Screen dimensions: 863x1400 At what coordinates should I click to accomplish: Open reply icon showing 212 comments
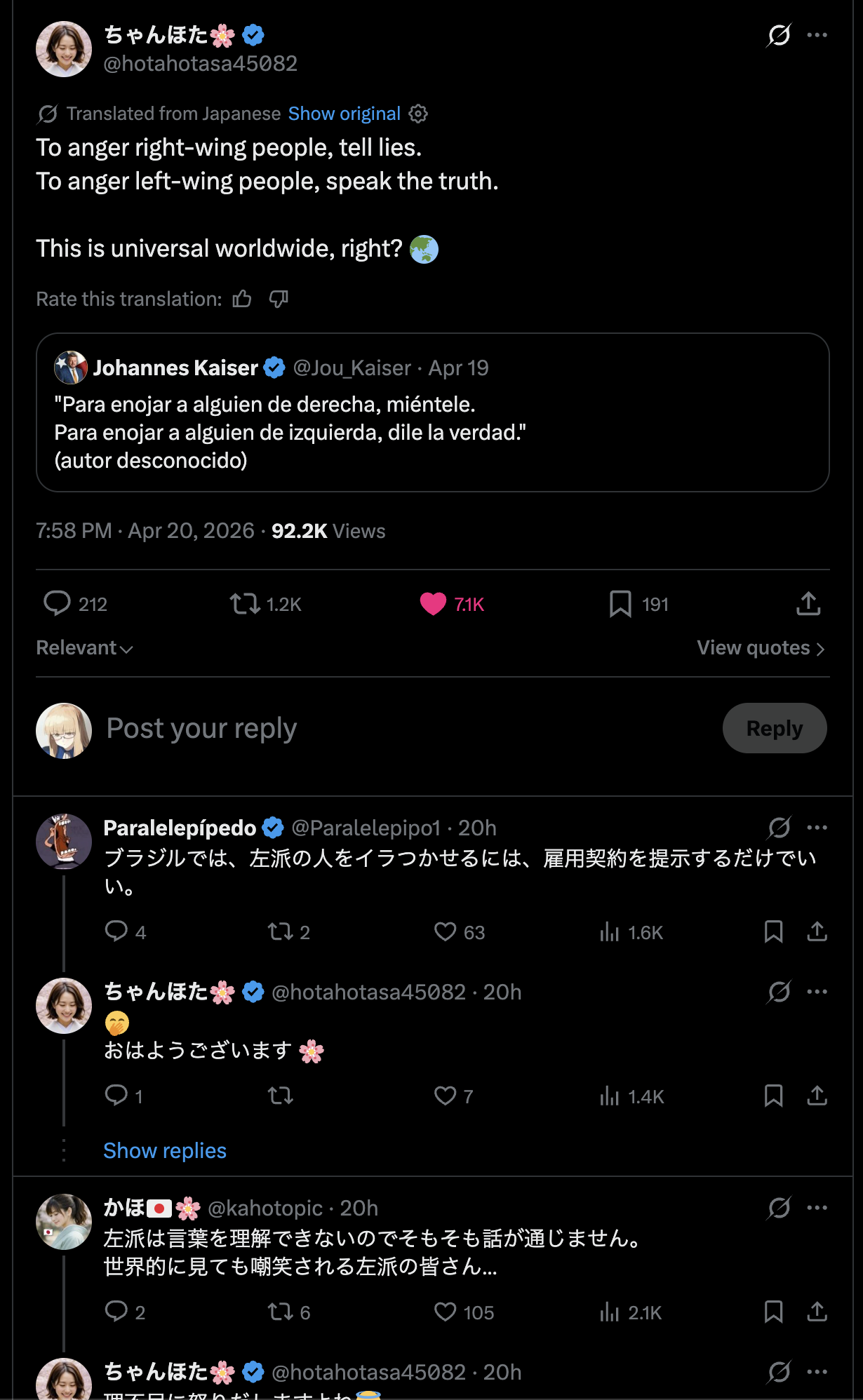(x=58, y=604)
